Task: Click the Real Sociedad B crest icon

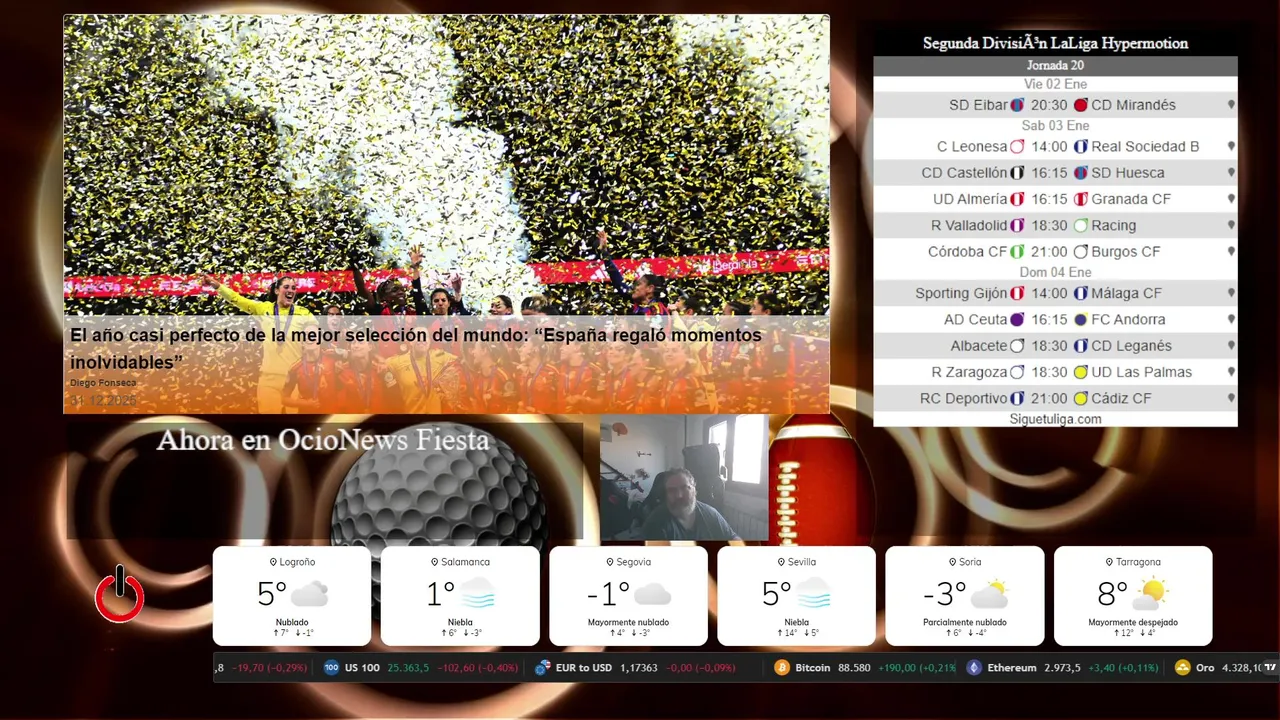Action: coord(1081,146)
